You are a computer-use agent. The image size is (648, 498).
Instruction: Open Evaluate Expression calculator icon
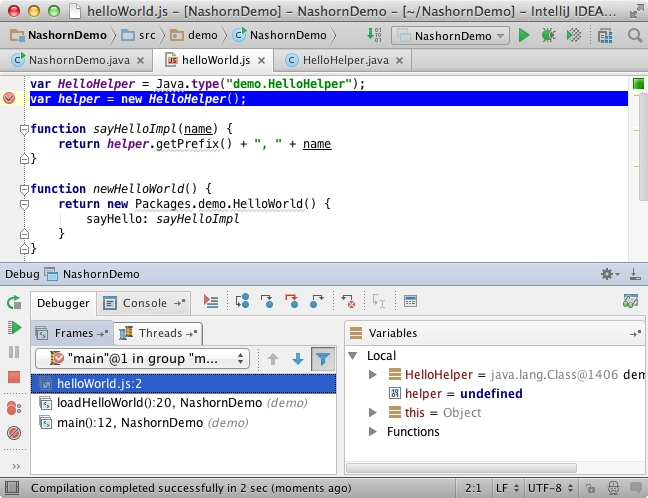(x=410, y=301)
